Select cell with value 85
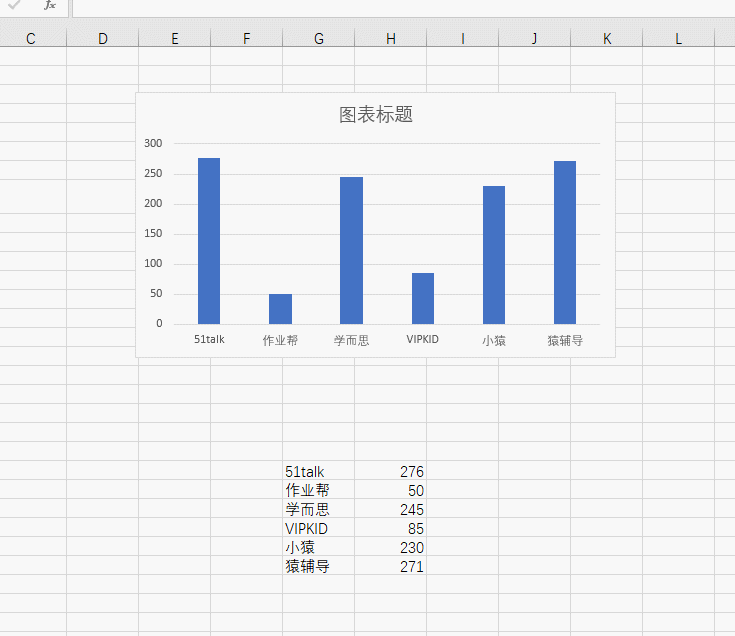Viewport: 735px width, 636px height. (390, 529)
